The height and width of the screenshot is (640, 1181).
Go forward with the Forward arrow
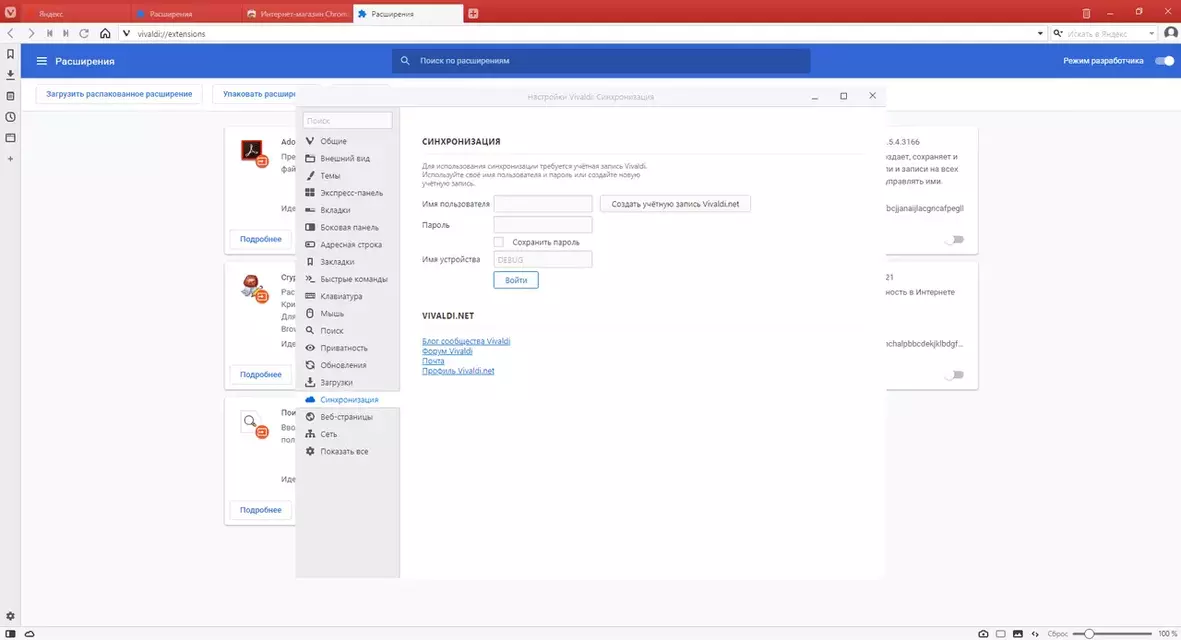(x=31, y=33)
